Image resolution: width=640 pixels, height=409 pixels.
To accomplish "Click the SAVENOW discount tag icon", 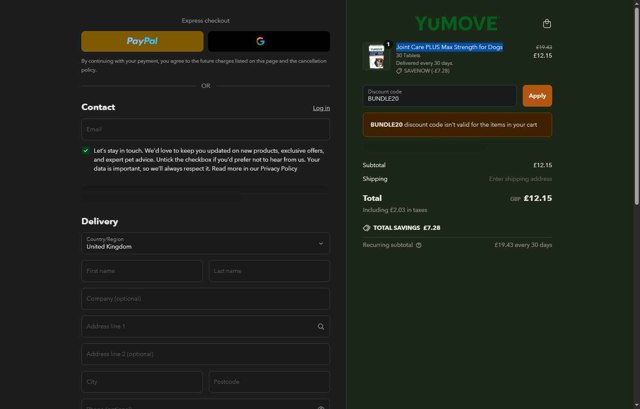I will (399, 71).
